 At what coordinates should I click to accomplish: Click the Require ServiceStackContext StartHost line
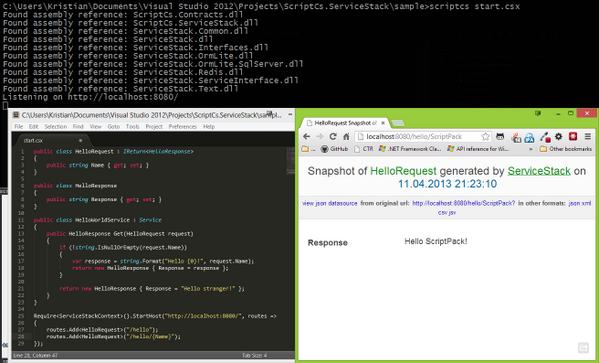[x=155, y=316]
